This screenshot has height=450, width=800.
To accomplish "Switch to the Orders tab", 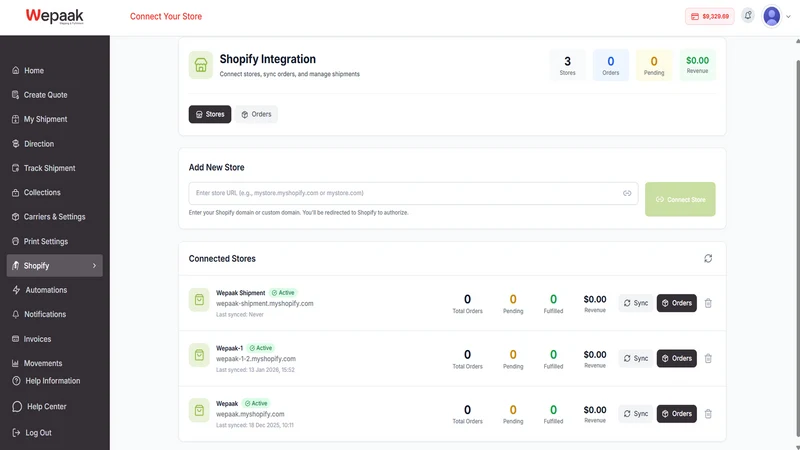I will coord(256,114).
